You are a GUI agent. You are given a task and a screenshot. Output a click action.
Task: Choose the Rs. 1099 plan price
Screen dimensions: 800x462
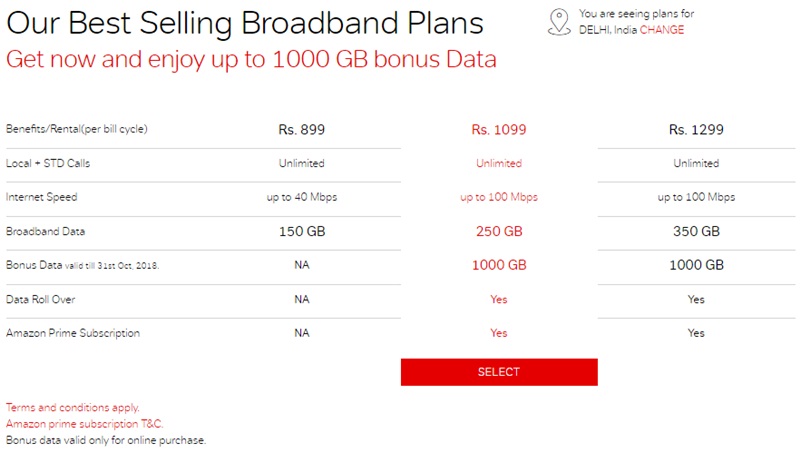498,130
